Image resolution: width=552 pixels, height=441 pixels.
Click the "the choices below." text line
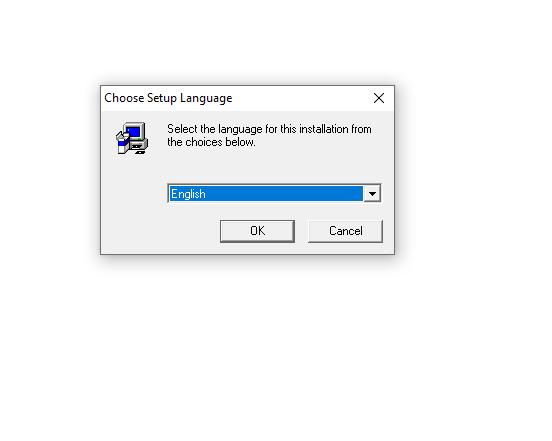[x=211, y=142]
